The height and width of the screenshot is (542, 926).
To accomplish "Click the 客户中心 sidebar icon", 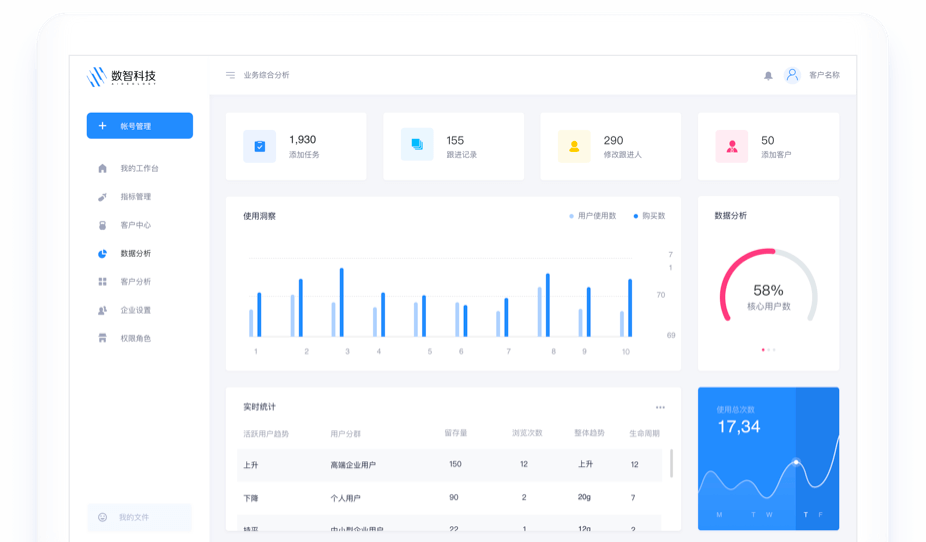I will click(102, 225).
